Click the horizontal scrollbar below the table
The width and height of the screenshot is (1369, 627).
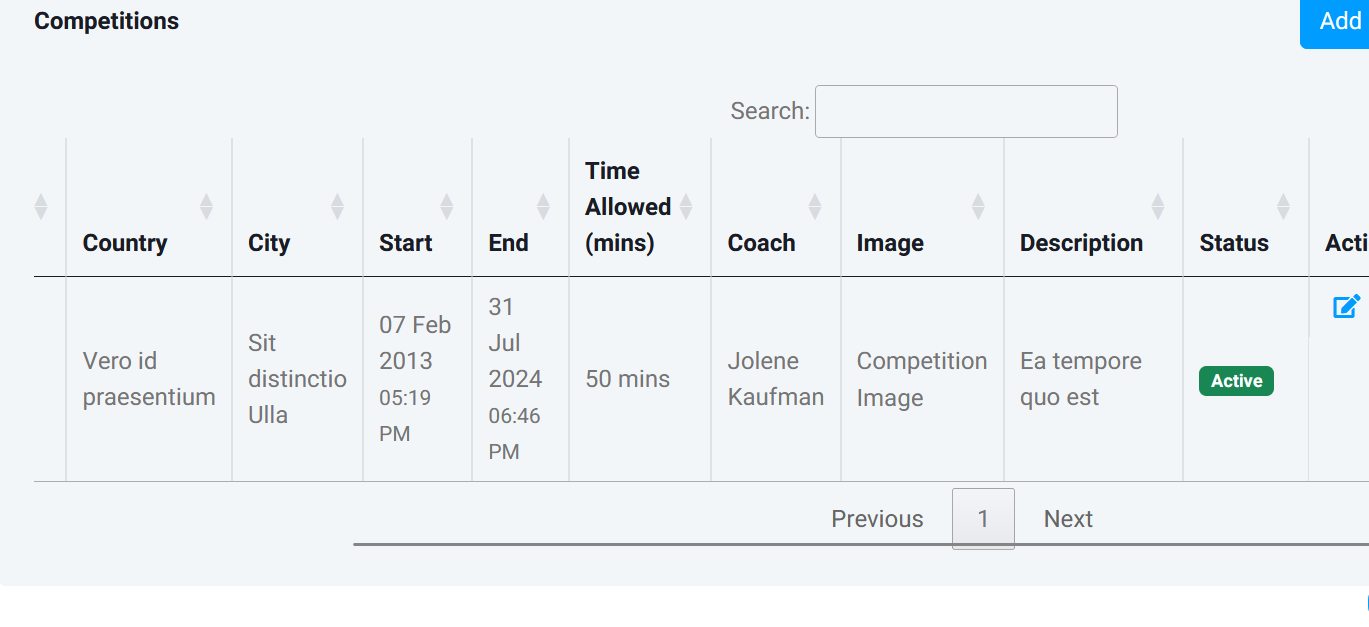tap(860, 545)
